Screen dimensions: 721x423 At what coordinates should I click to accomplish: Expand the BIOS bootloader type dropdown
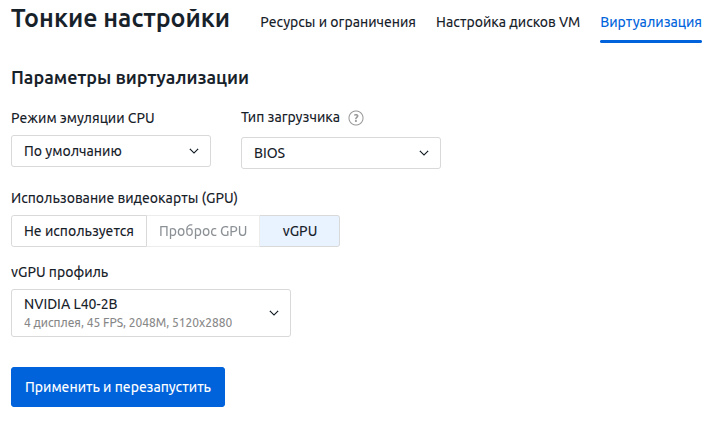[340, 153]
